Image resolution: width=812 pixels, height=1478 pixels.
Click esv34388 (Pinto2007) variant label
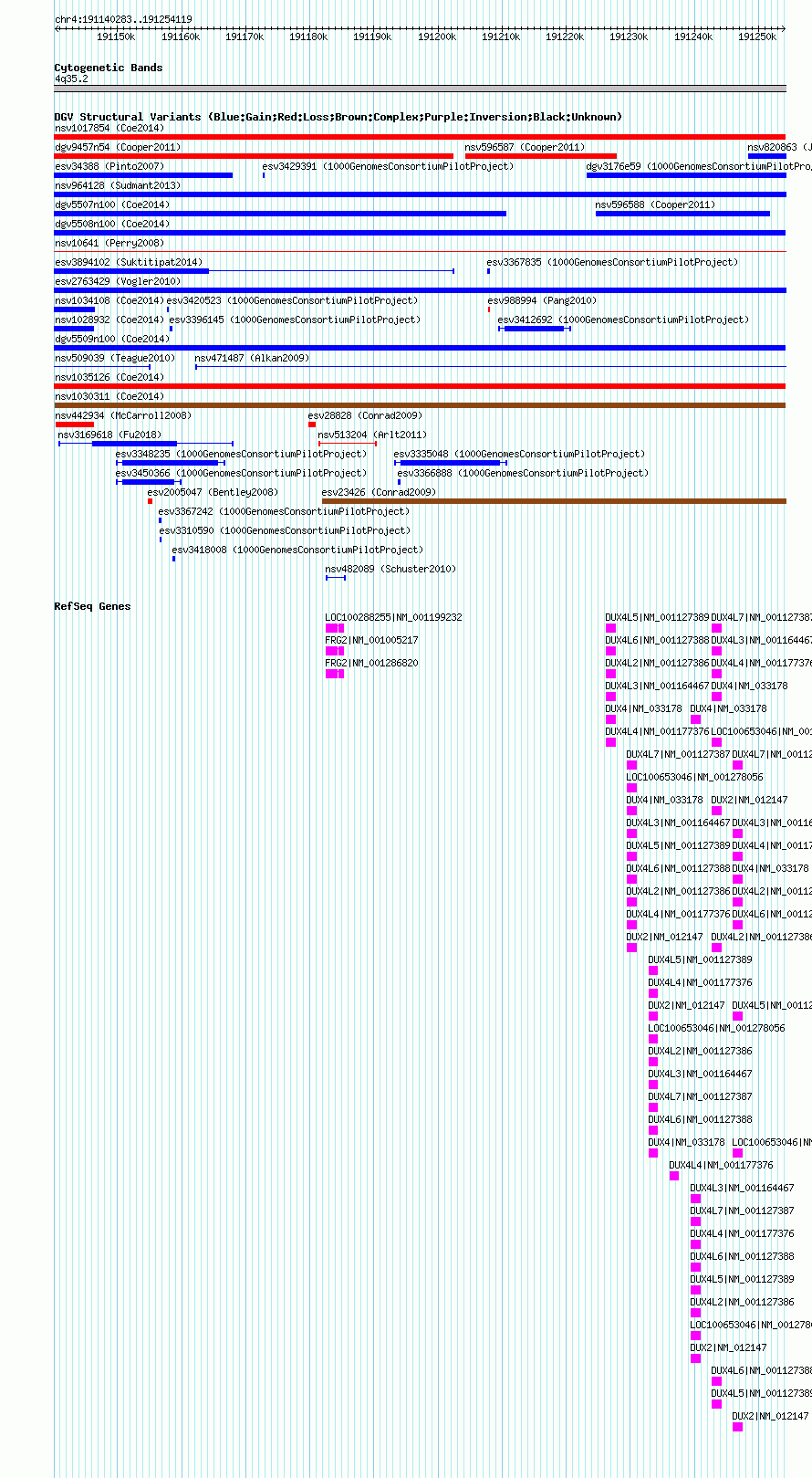[109, 166]
